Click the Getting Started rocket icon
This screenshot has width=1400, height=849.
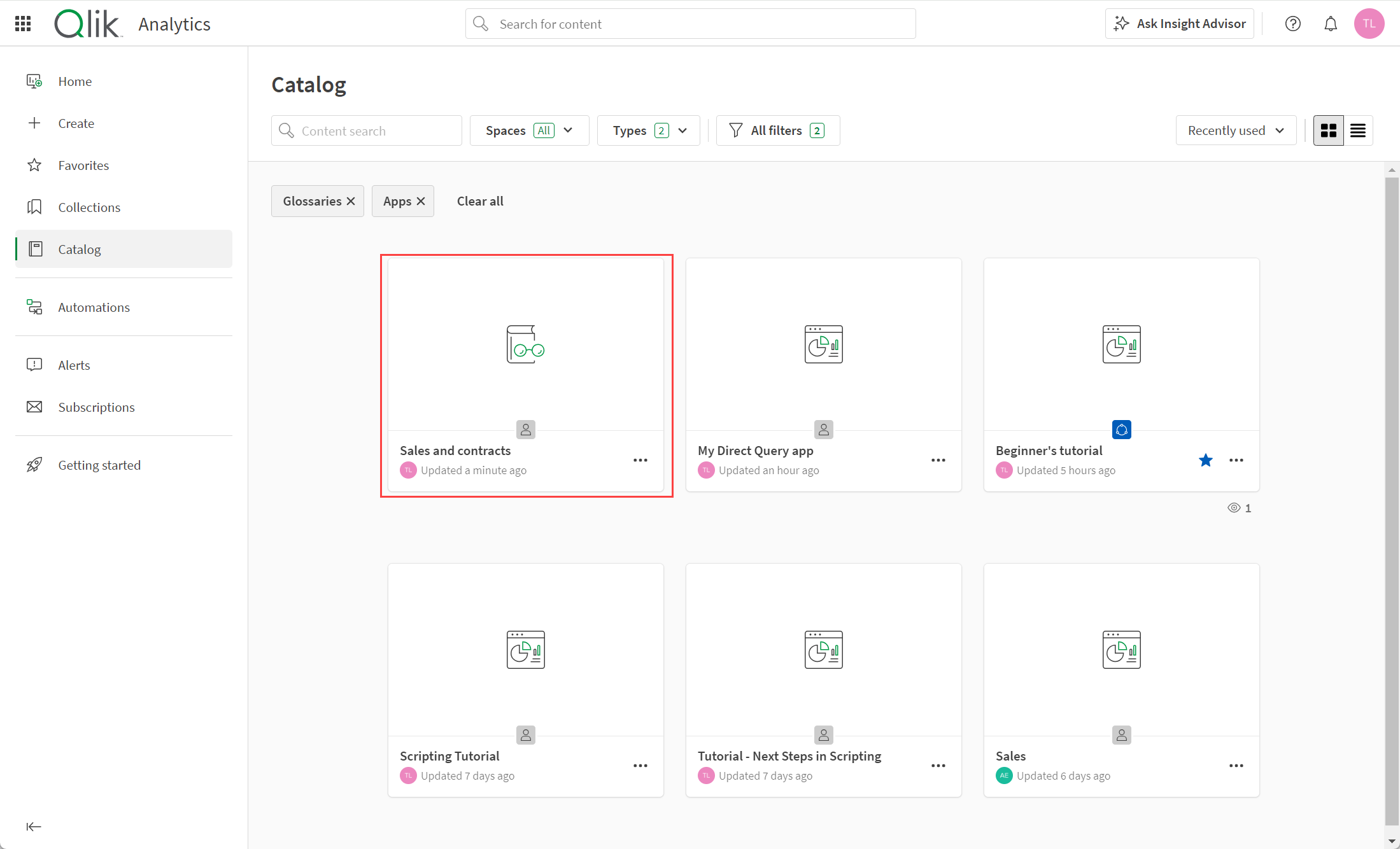34,465
